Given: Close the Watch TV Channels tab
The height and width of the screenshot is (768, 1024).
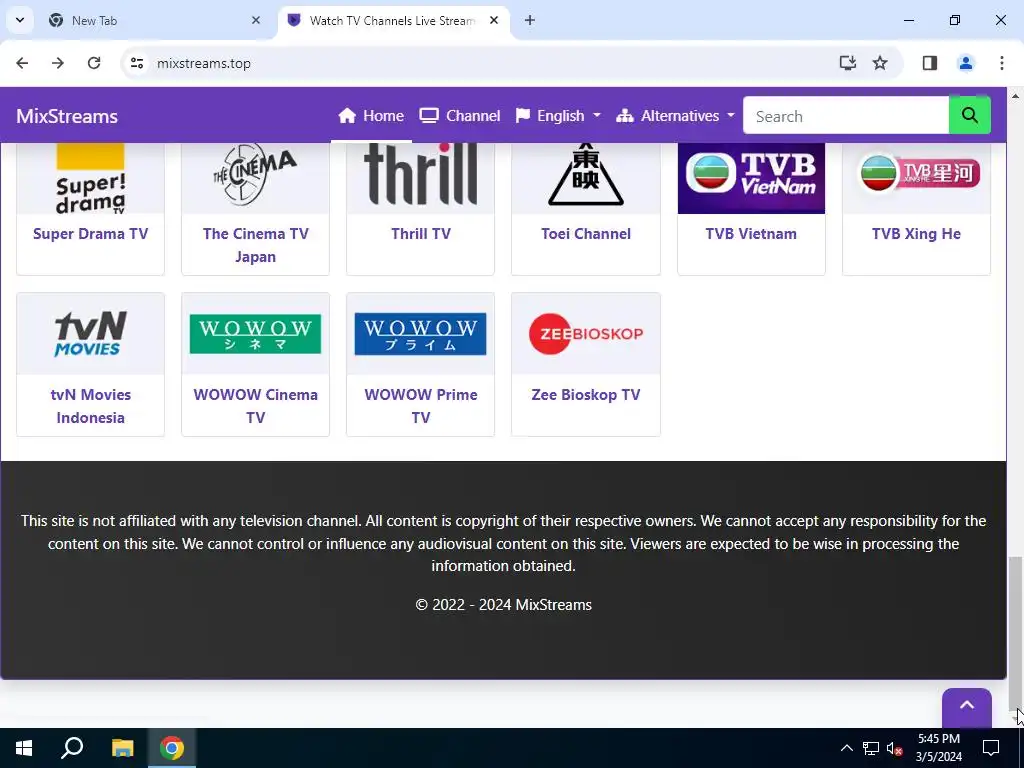Looking at the screenshot, I should 494,20.
